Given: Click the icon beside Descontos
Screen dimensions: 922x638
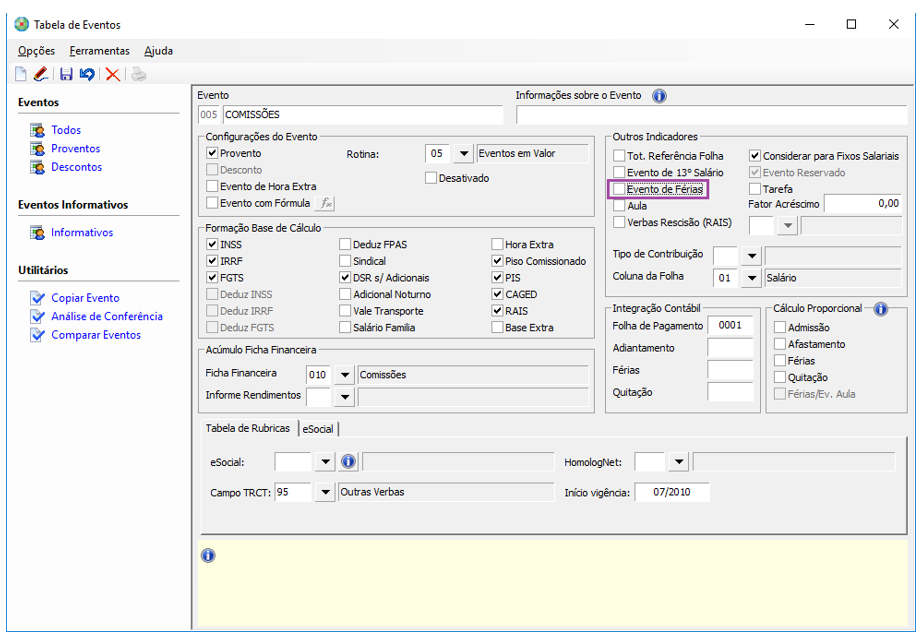Looking at the screenshot, I should click(38, 168).
